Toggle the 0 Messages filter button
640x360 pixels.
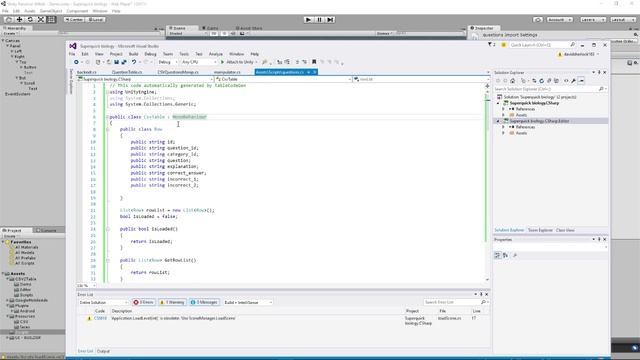[x=204, y=302]
